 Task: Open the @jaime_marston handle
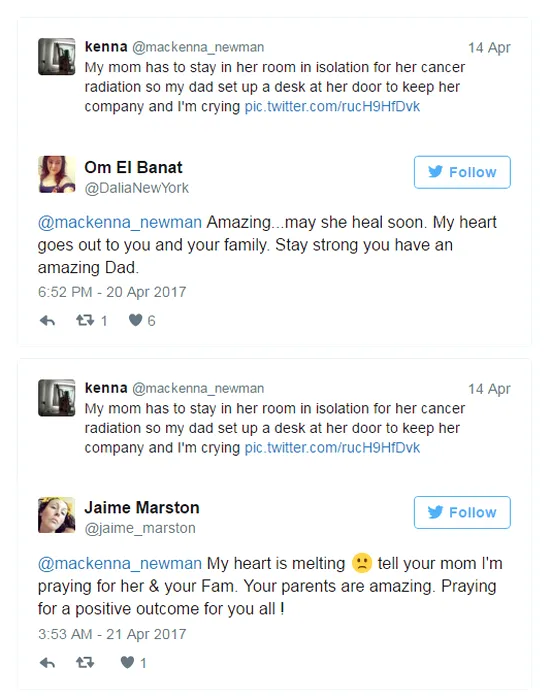(140, 528)
